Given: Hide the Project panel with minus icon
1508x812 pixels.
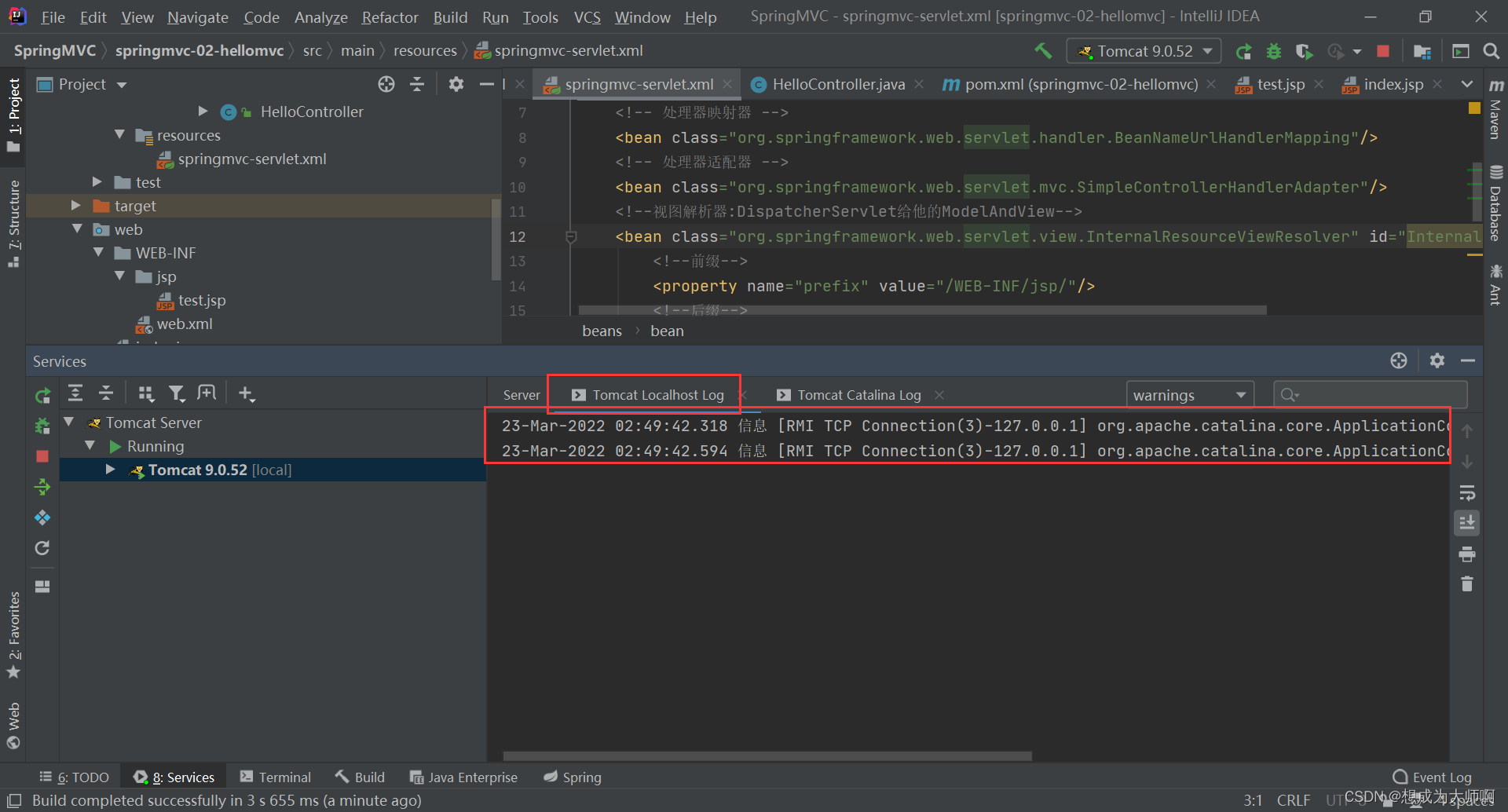Looking at the screenshot, I should 487,84.
